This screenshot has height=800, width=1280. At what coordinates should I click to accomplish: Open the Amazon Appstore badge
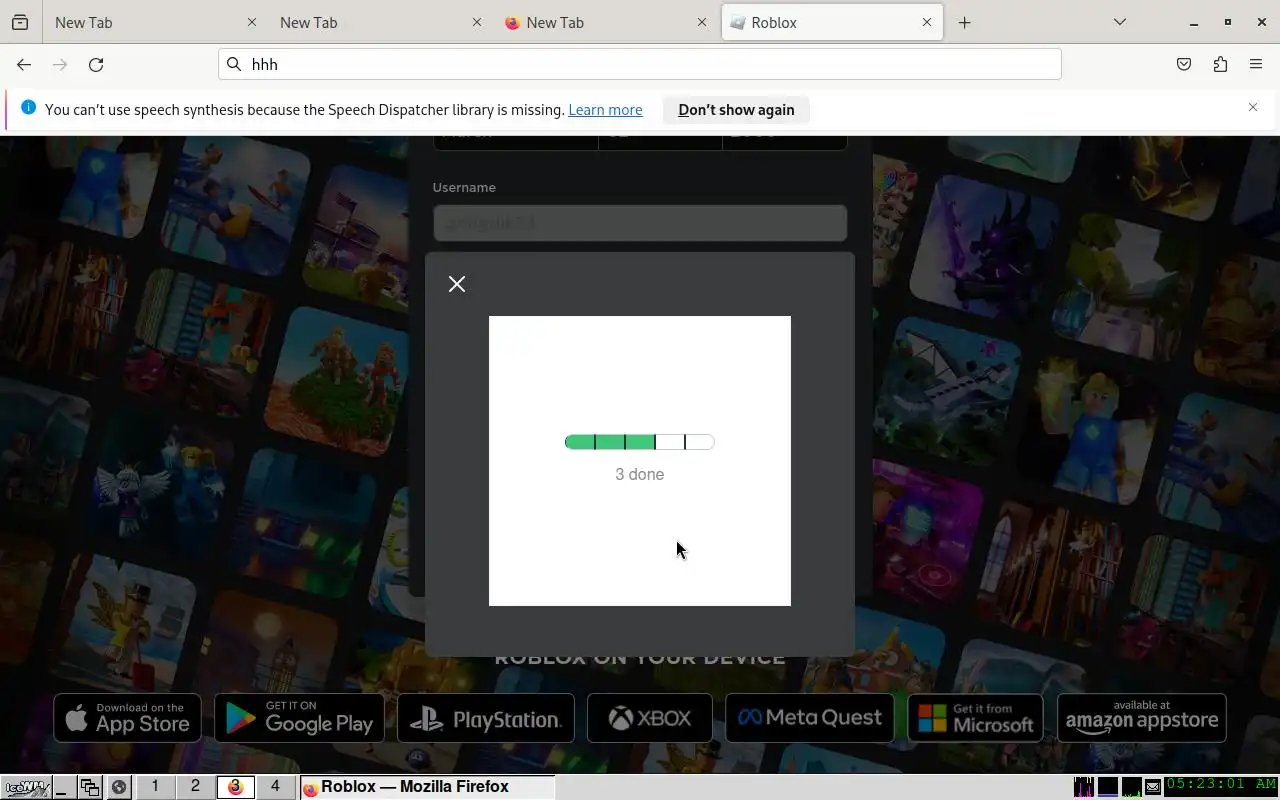point(1142,718)
